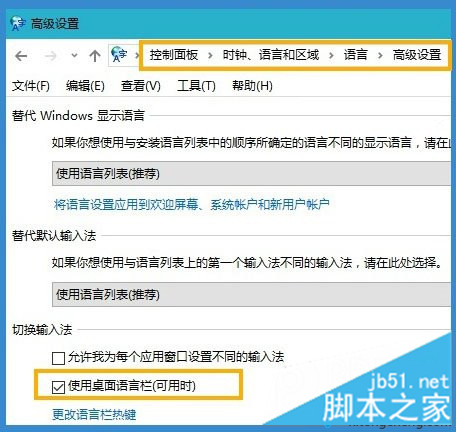
Task: Click the Up one level arrow
Action: pos(95,56)
